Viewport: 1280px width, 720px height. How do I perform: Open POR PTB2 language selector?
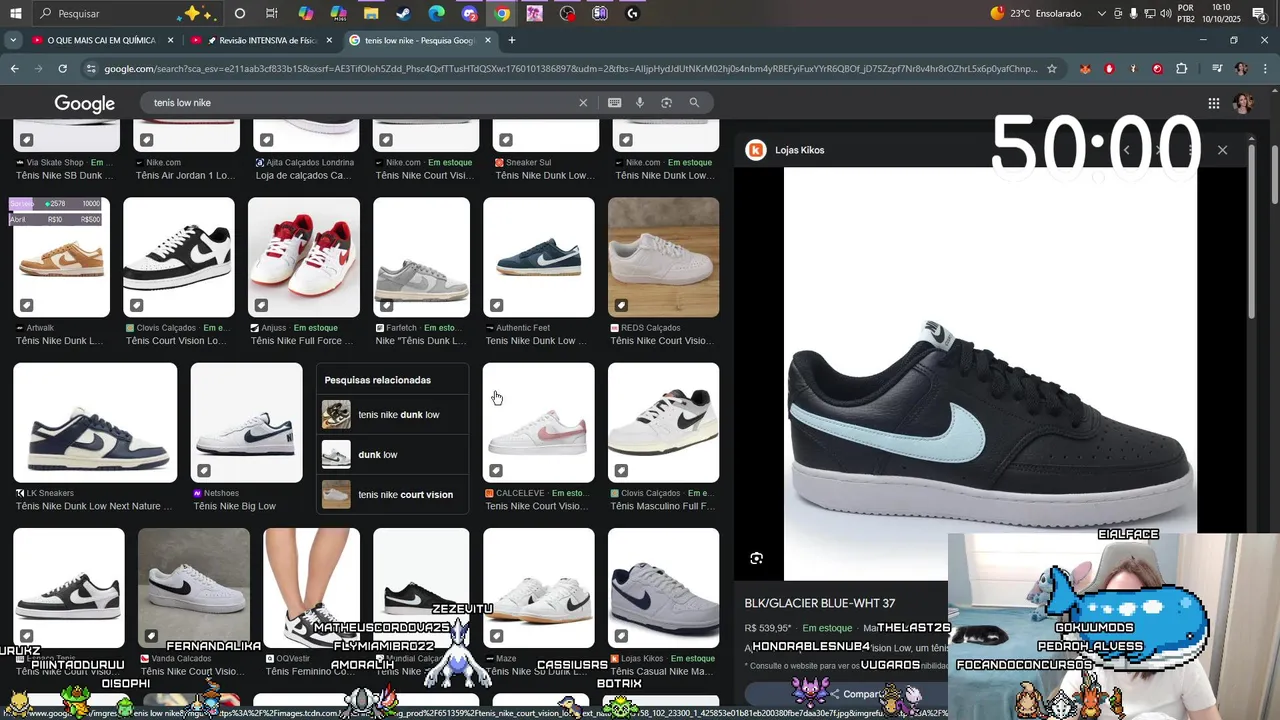(1186, 13)
